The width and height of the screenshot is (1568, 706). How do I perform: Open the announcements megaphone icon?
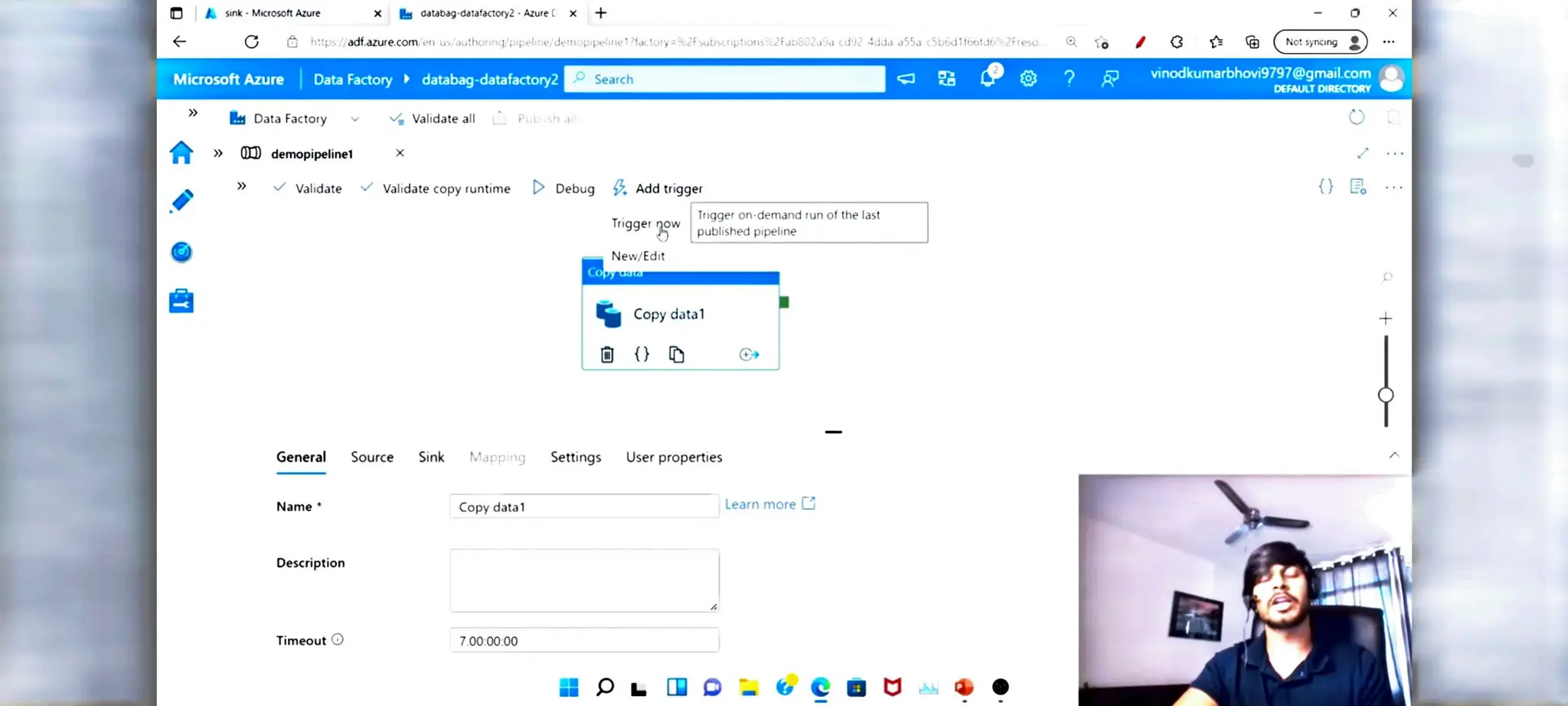906,78
